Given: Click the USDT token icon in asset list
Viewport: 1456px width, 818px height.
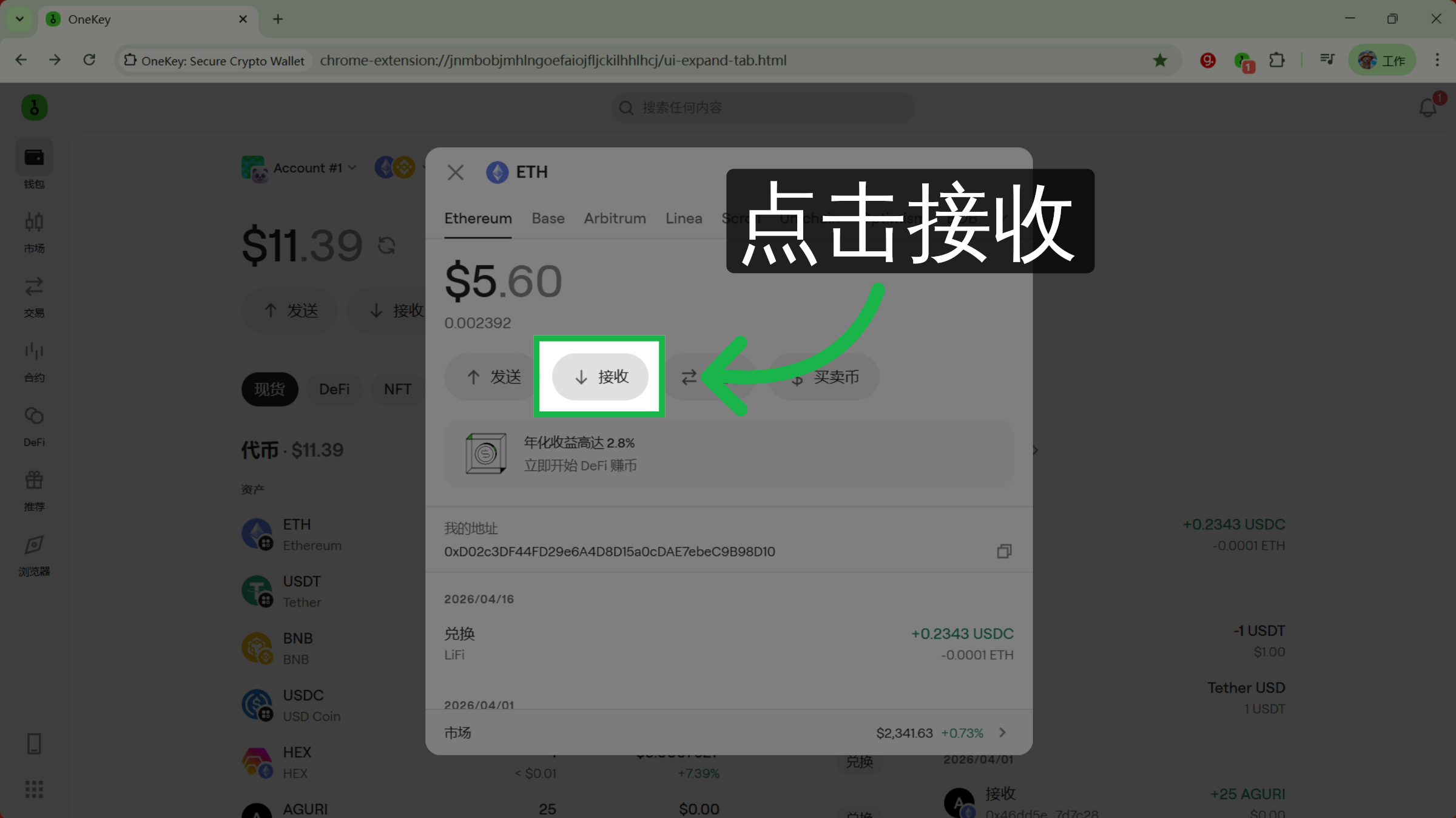Looking at the screenshot, I should [x=257, y=591].
